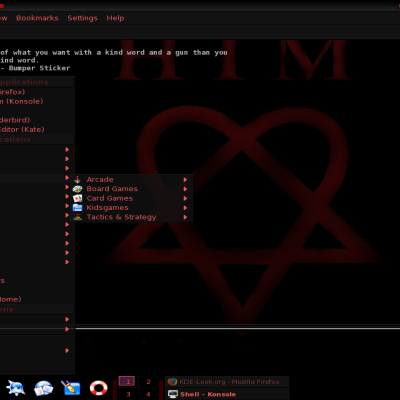The height and width of the screenshot is (400, 400).
Task: Click the arrow of the highlighted games menu row
Action: click(67, 178)
